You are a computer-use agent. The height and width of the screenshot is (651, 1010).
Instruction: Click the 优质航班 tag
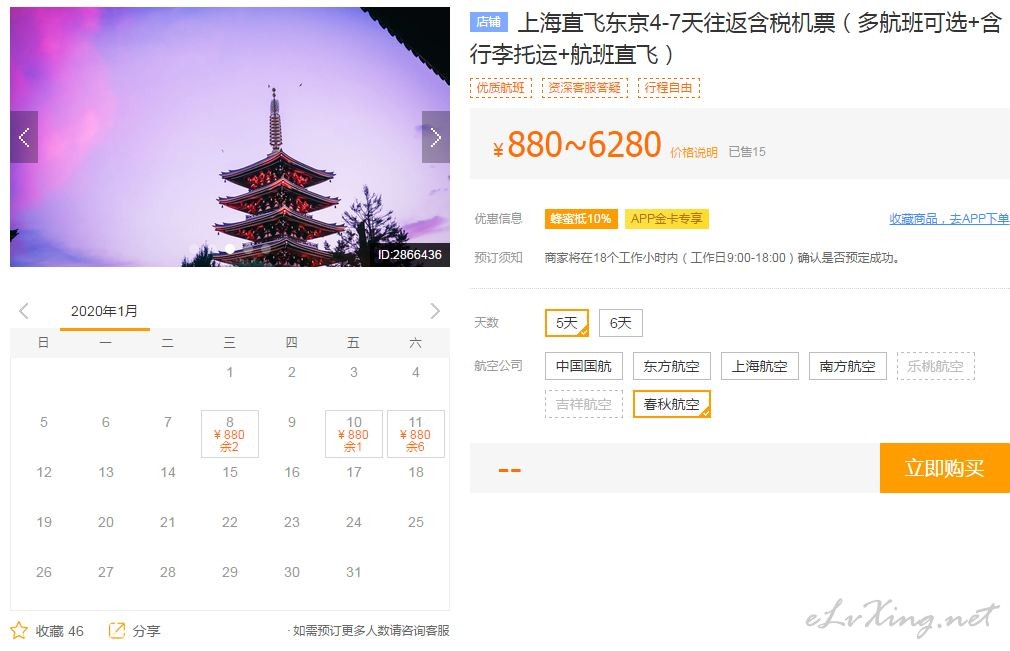500,88
